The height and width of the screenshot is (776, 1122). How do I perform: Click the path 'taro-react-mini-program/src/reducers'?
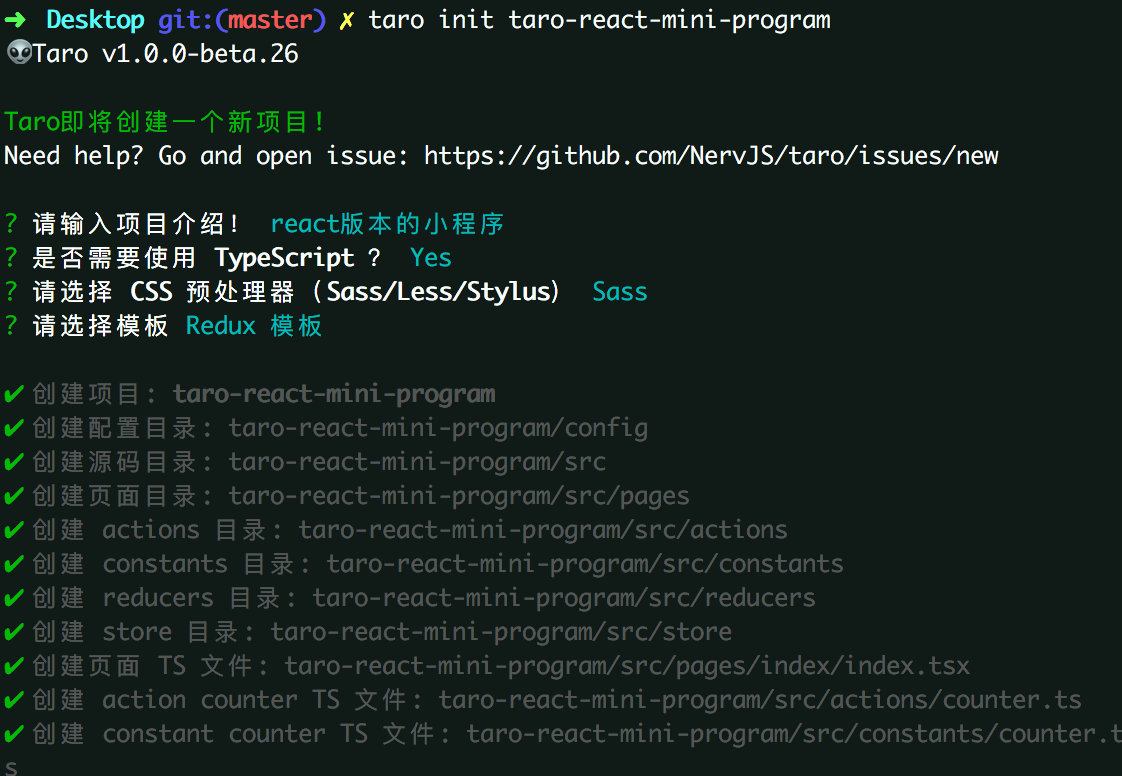tap(564, 598)
